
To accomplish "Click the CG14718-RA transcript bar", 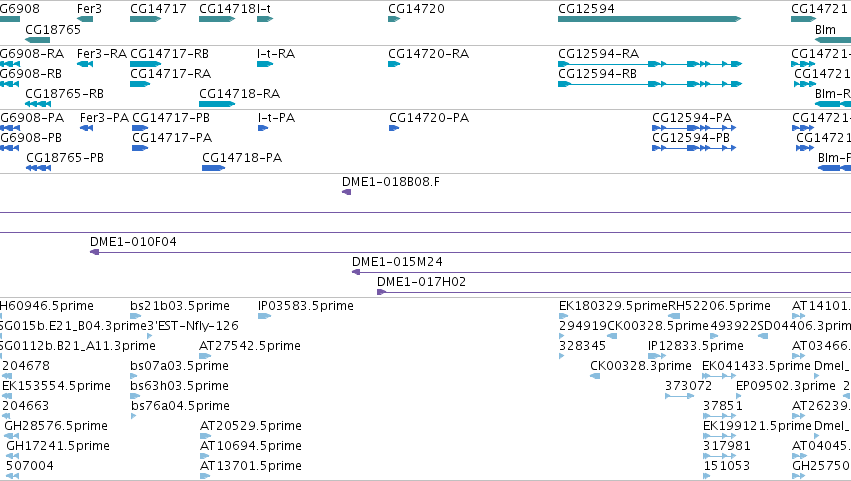I will tap(217, 104).
